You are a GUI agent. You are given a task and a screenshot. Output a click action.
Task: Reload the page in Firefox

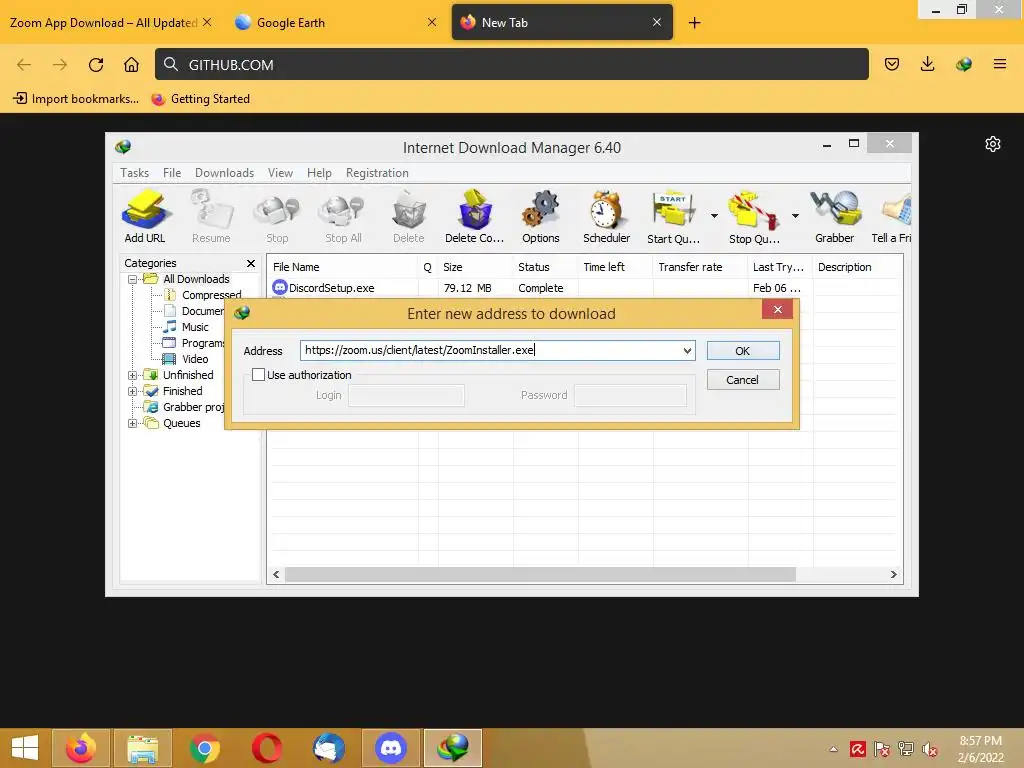(96, 65)
